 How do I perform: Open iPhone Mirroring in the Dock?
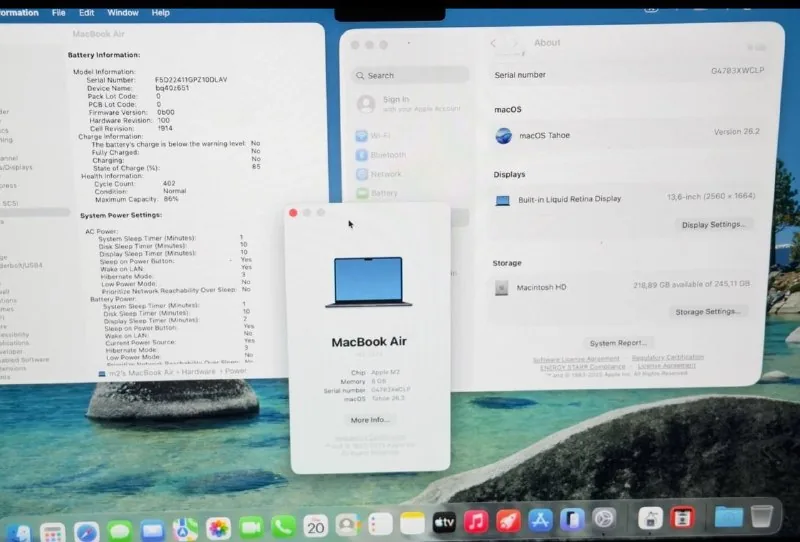572,520
